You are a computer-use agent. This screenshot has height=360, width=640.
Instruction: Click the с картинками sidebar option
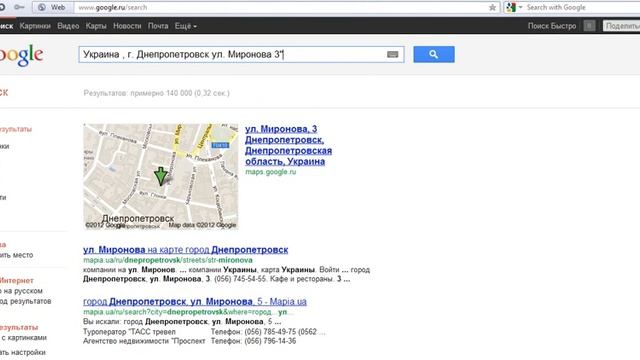coord(24,338)
